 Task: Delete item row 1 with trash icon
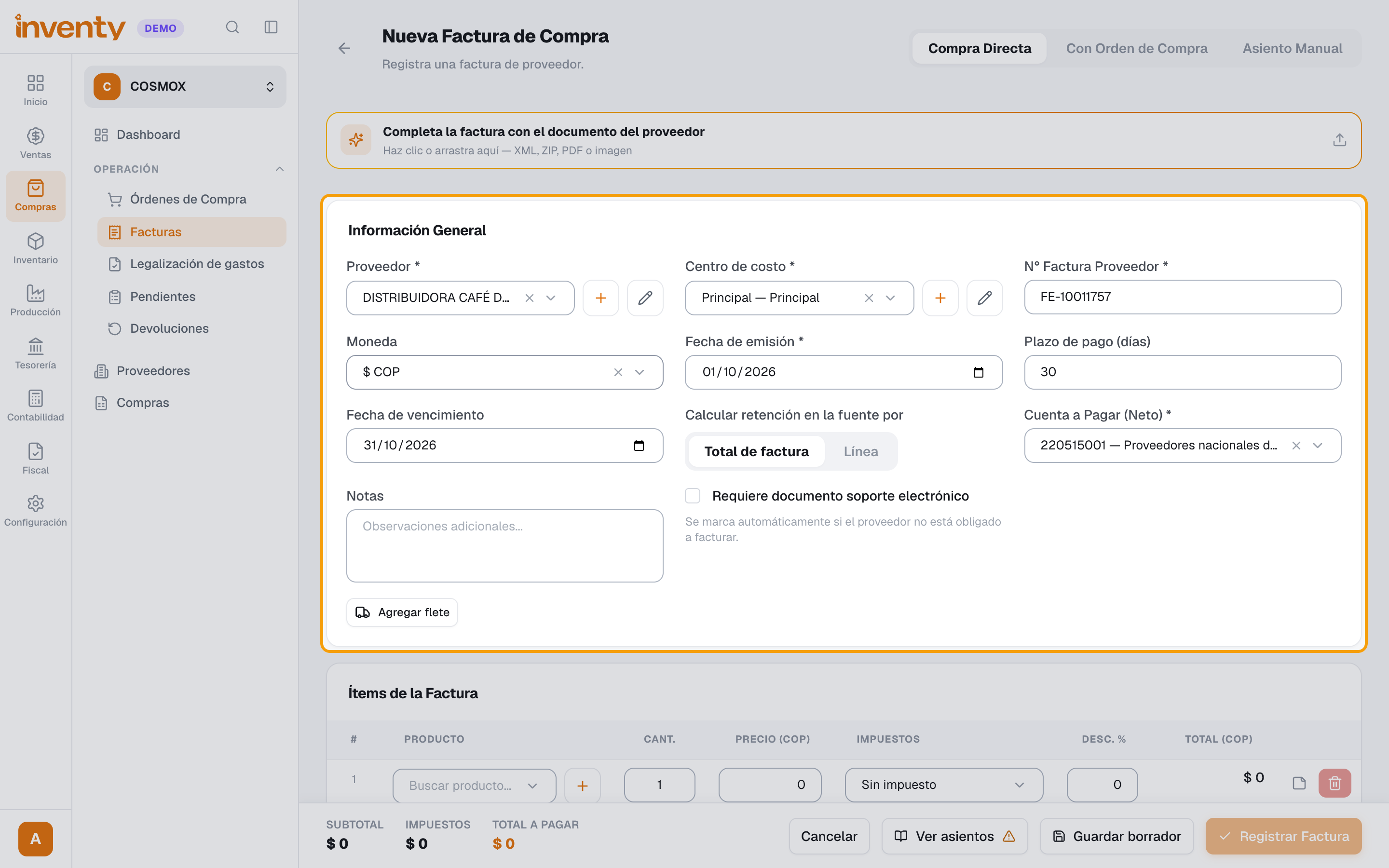point(1335,783)
